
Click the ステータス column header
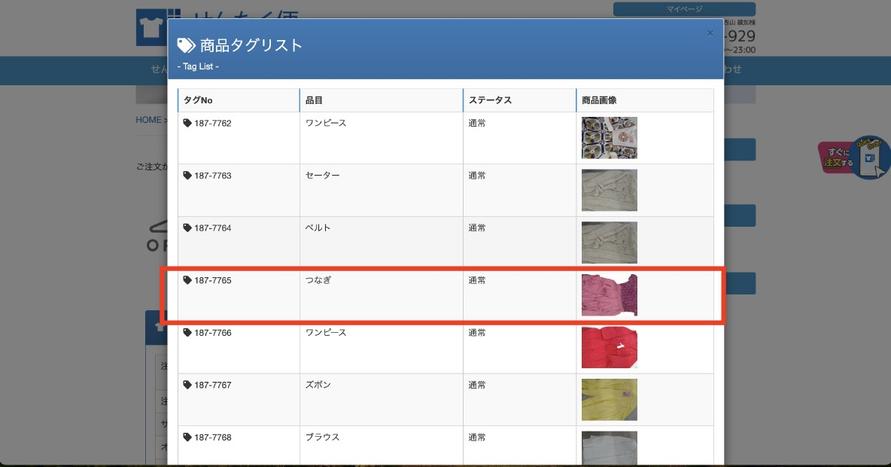(x=490, y=100)
